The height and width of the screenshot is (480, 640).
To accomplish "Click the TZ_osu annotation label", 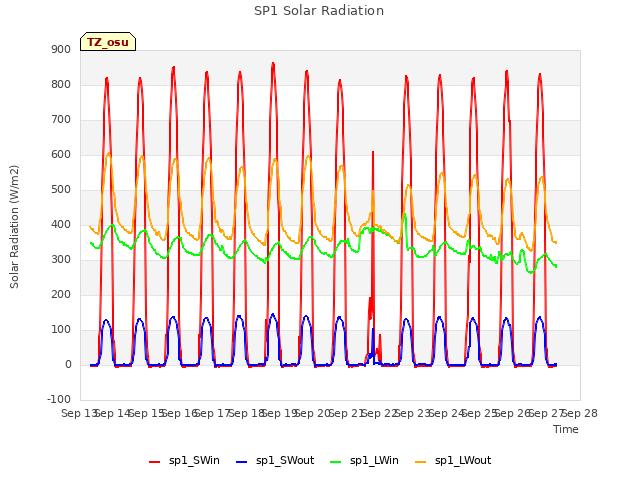I will coord(108,42).
